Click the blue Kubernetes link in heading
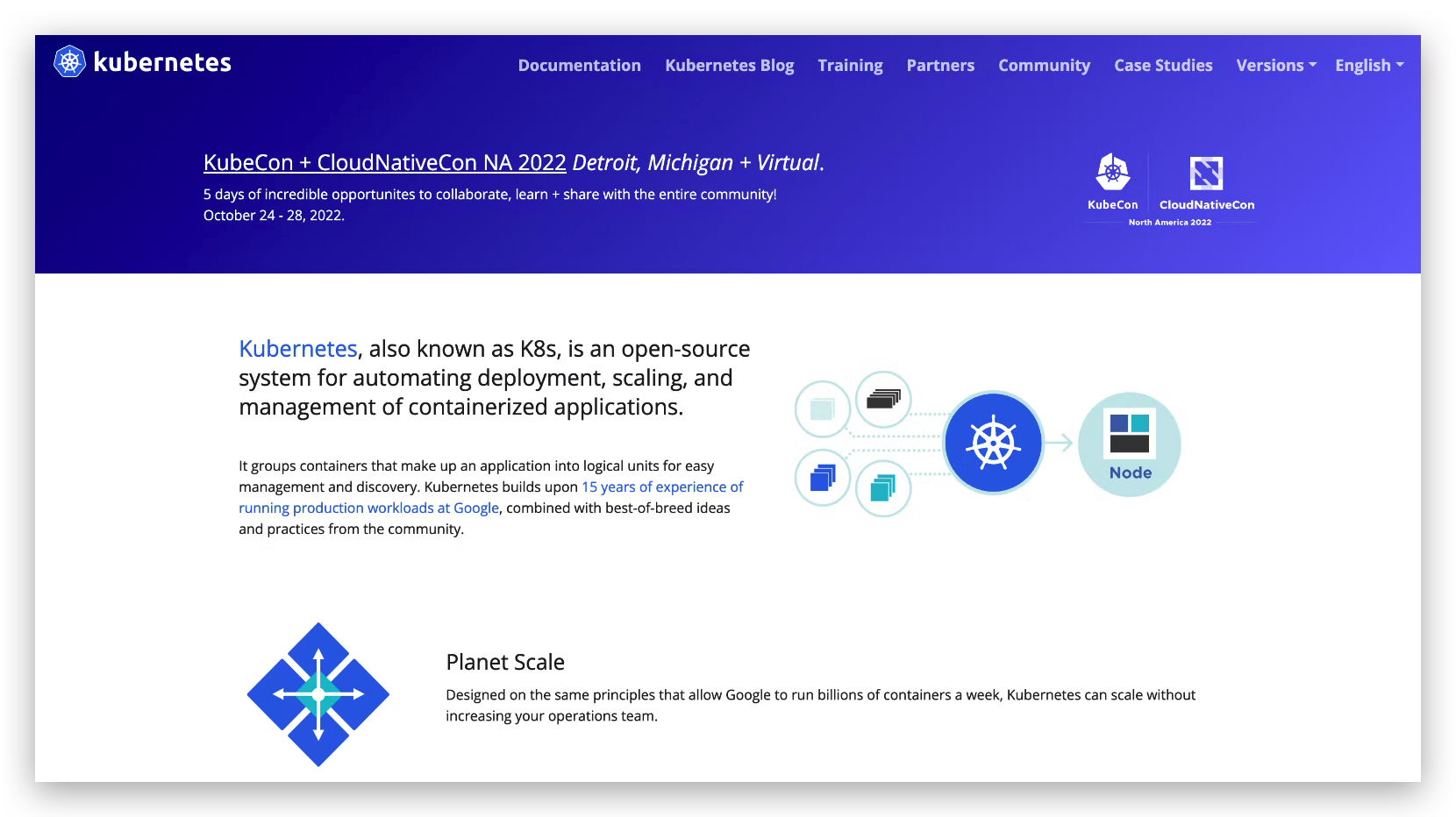Screen dimensions: 1456x817 [298, 349]
